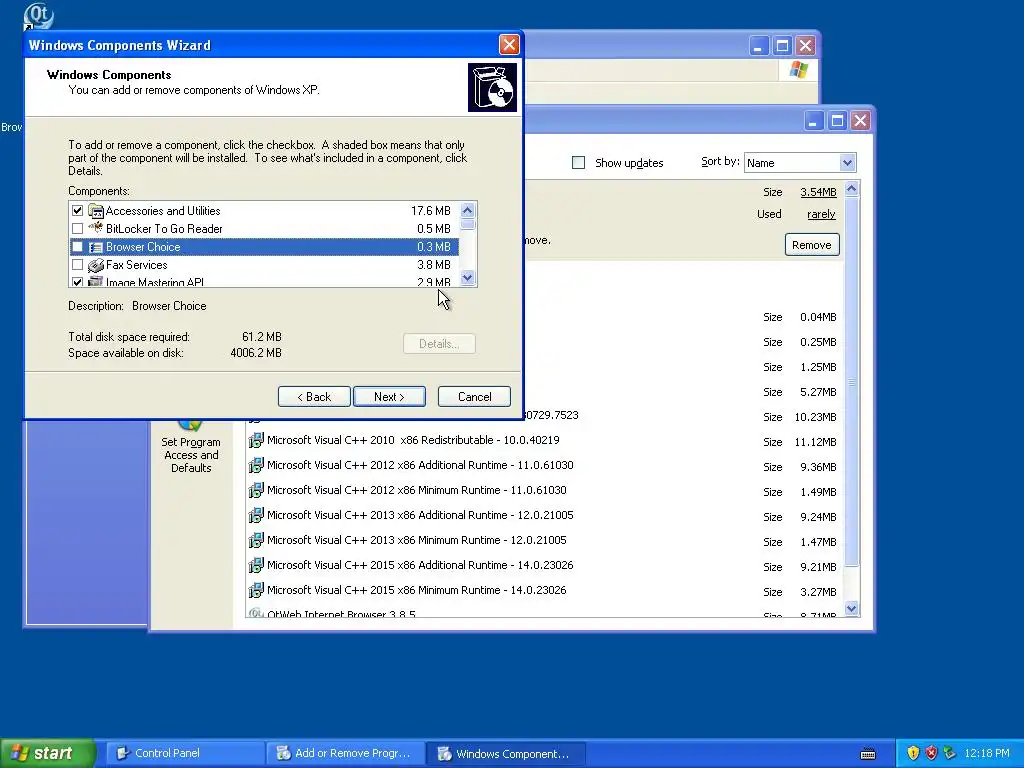Screen dimensions: 1024x768
Task: Click components list scroll down arrow
Action: click(x=468, y=278)
